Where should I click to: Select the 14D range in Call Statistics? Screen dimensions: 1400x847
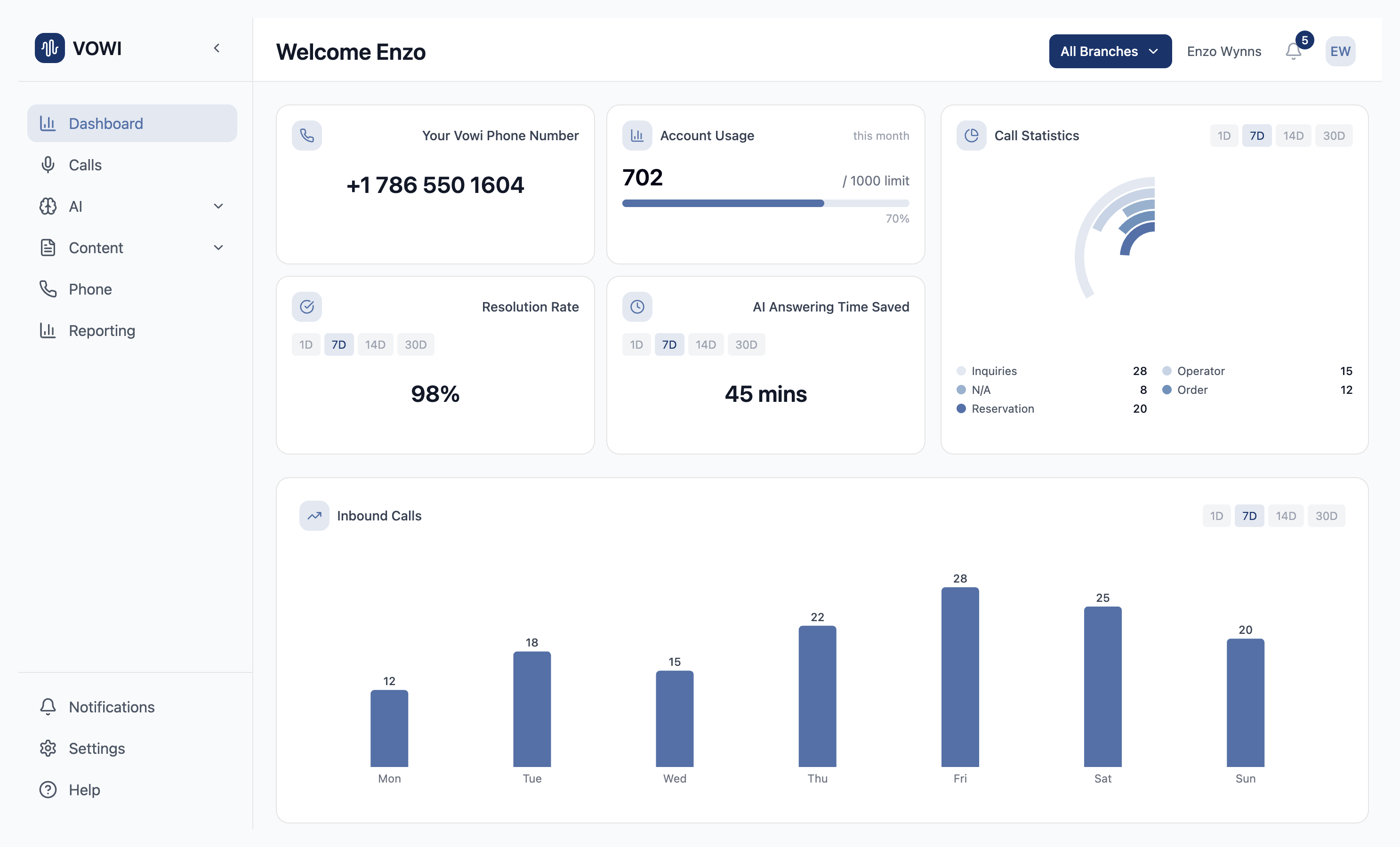tap(1294, 135)
